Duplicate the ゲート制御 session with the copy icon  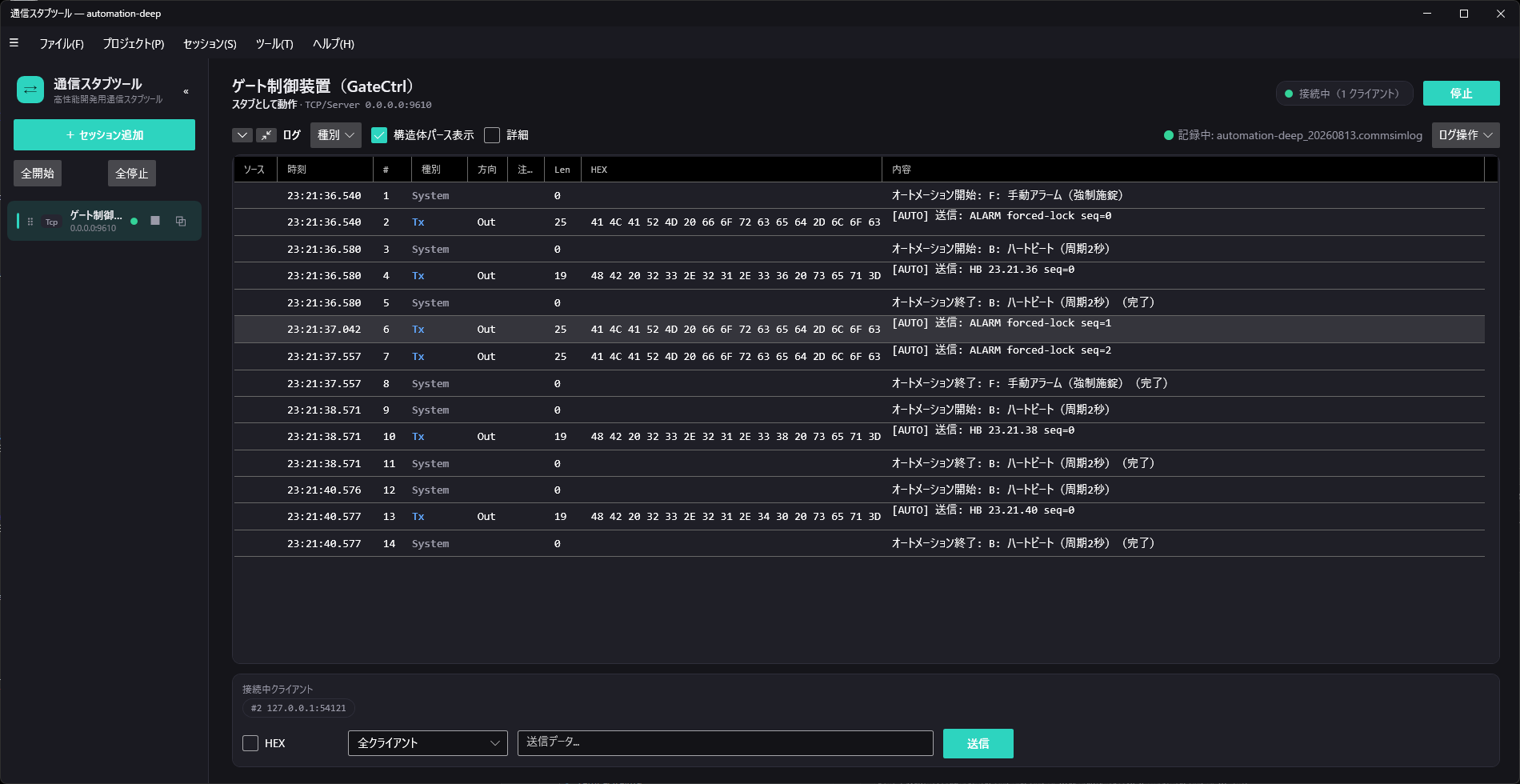point(181,221)
